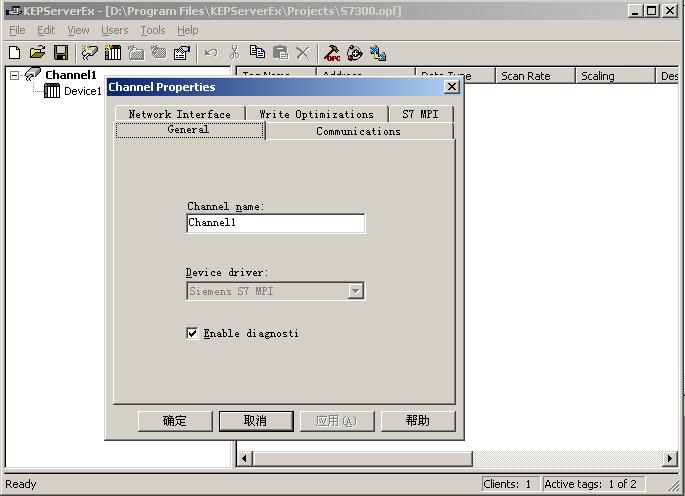
Task: Open the Device driver dropdown
Action: 356,291
